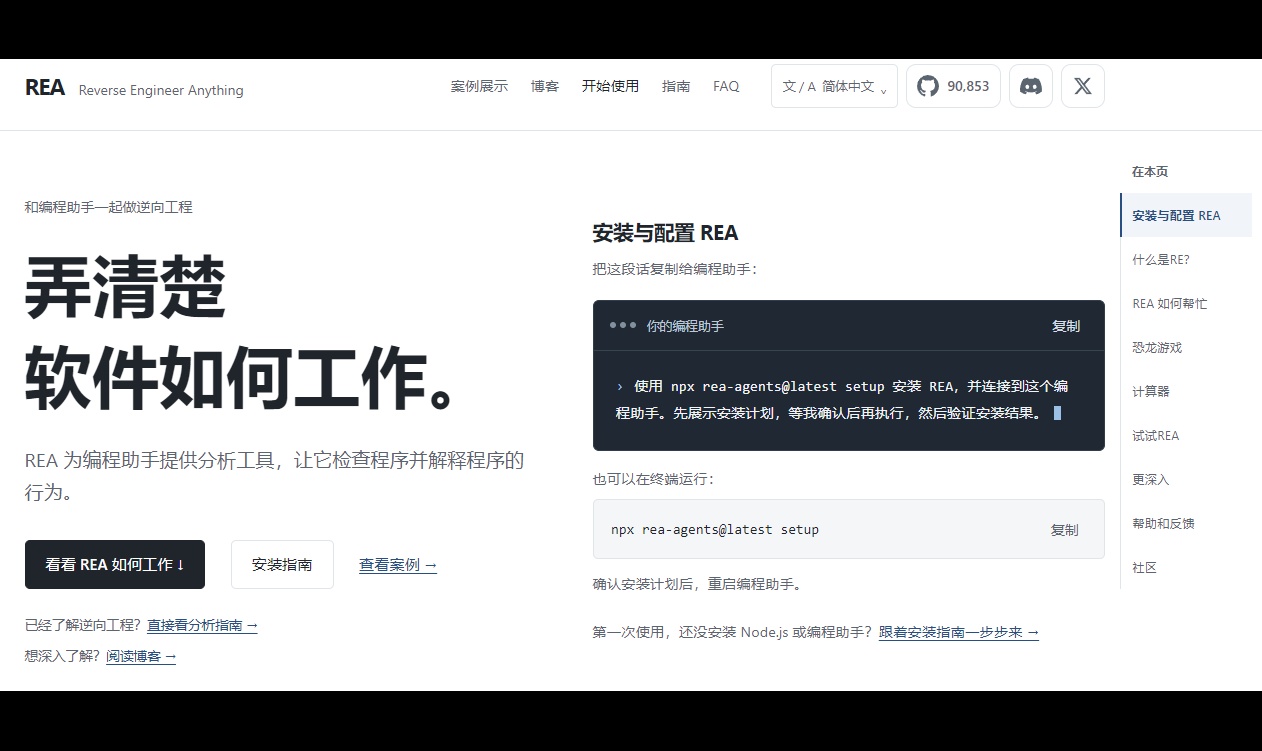Follow the 查看案例 link
This screenshot has height=751, width=1262.
pos(398,565)
